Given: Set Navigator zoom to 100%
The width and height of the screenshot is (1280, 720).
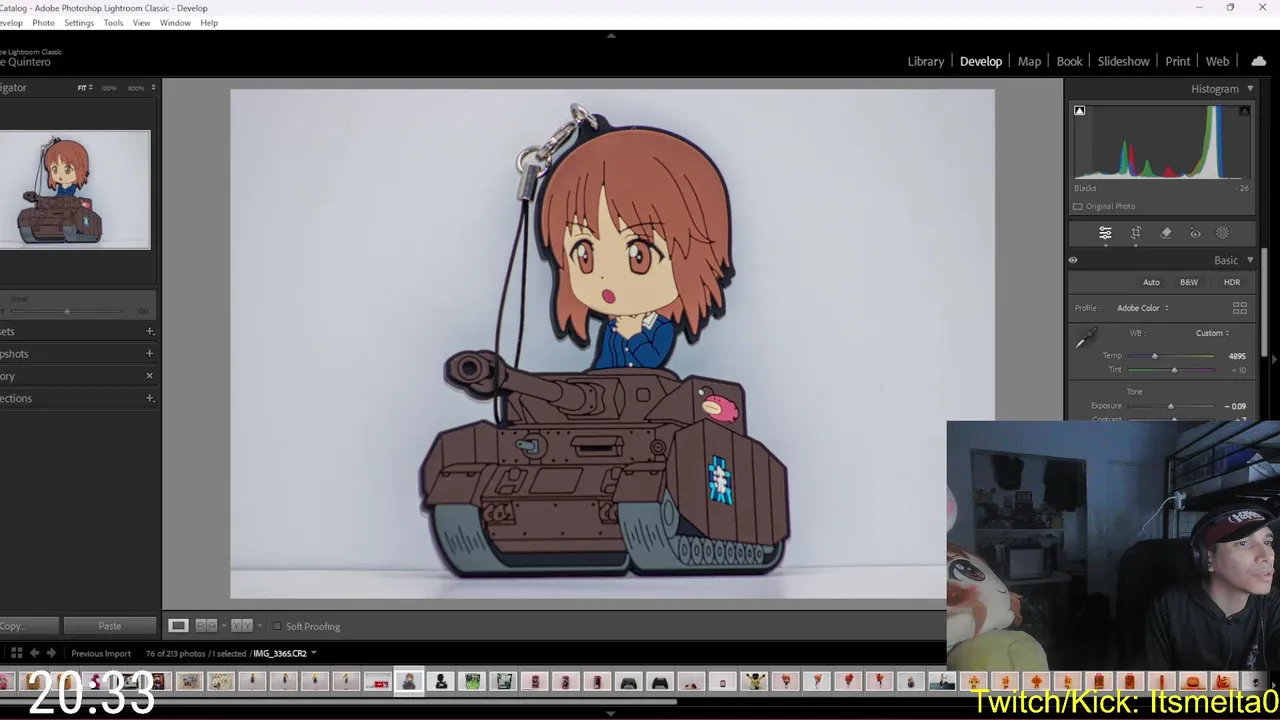Looking at the screenshot, I should coord(109,88).
